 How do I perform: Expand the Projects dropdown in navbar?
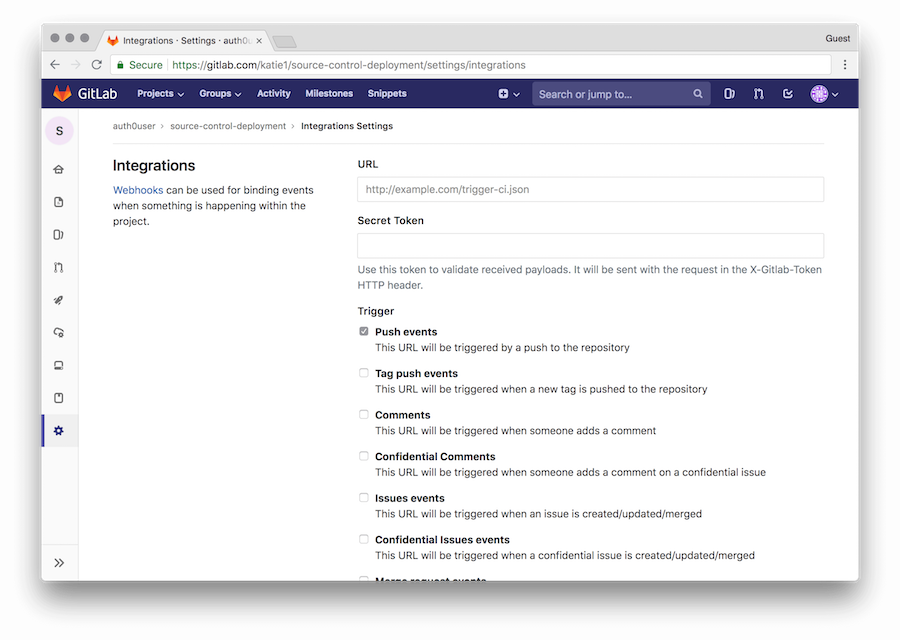tap(160, 94)
